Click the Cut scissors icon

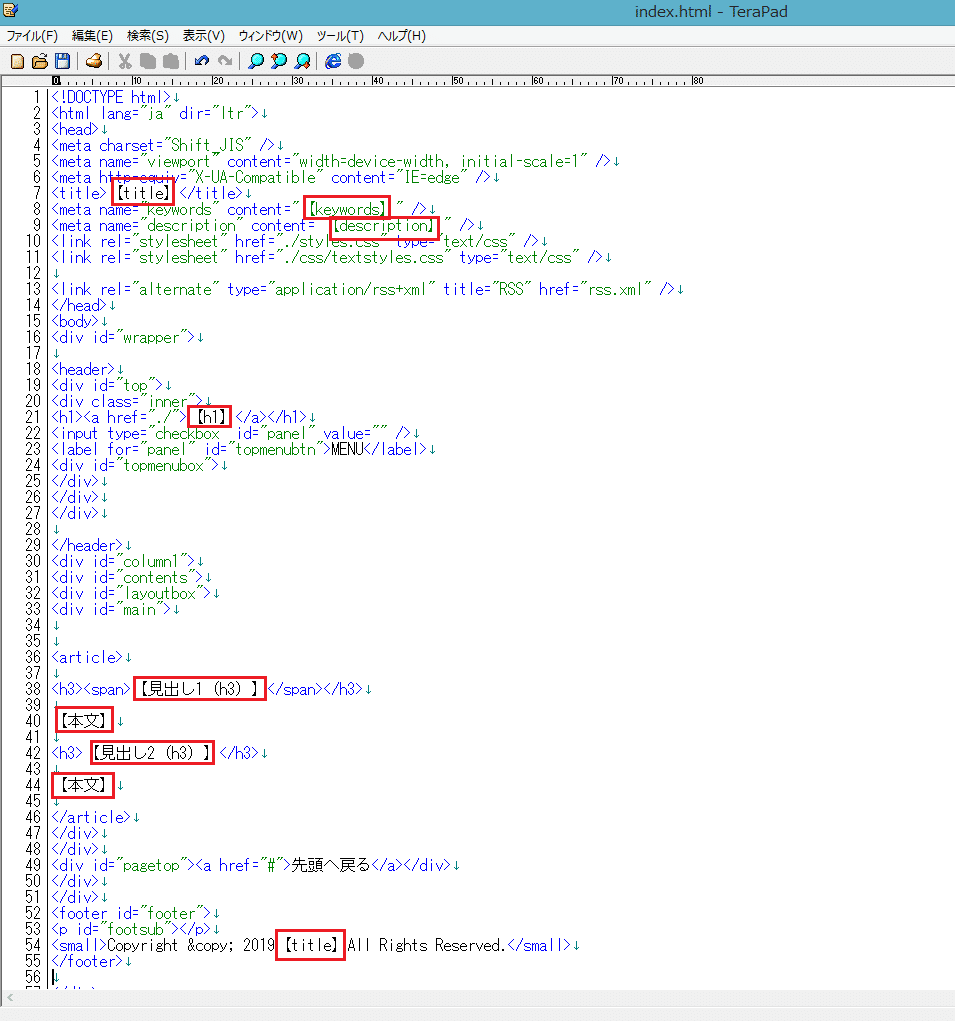(124, 61)
